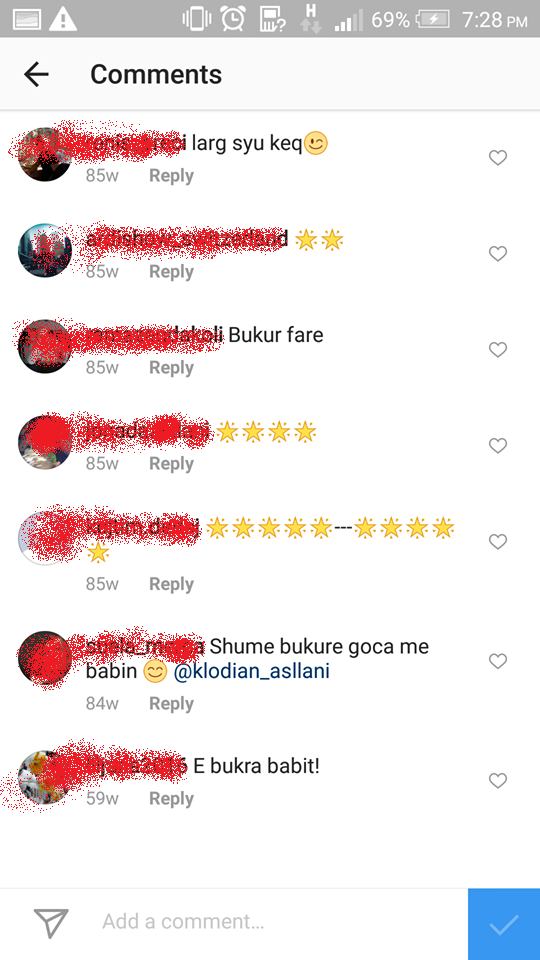
Task: Reply to the 'Bukur fare' comment
Action: coord(171,367)
